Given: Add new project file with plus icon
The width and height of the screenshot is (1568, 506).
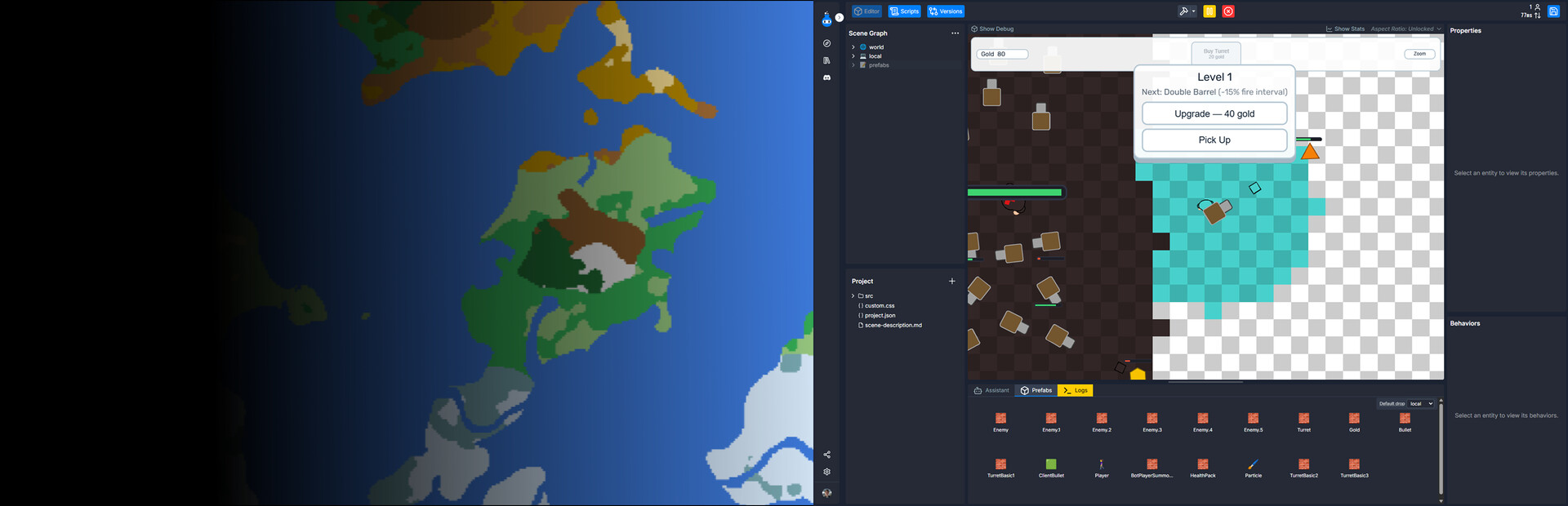Looking at the screenshot, I should pyautogui.click(x=951, y=282).
